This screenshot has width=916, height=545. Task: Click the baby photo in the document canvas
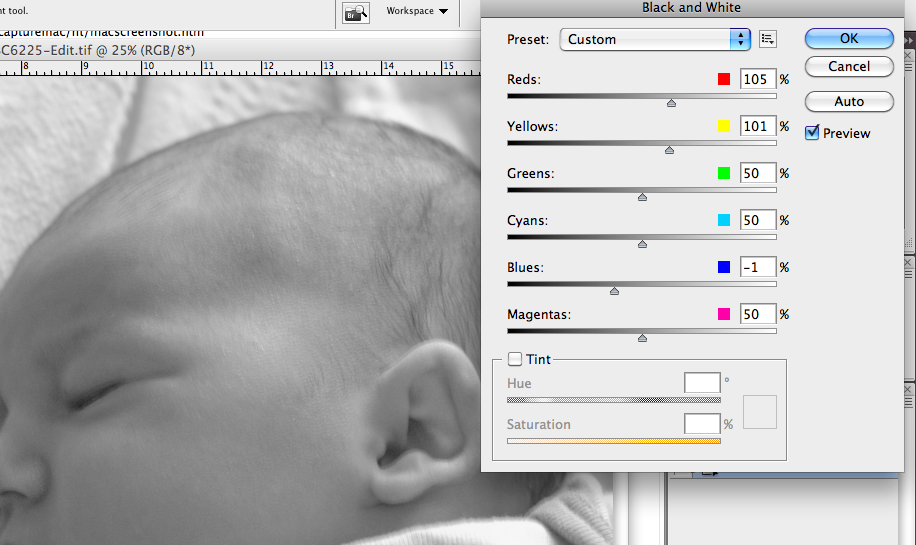coord(240,310)
